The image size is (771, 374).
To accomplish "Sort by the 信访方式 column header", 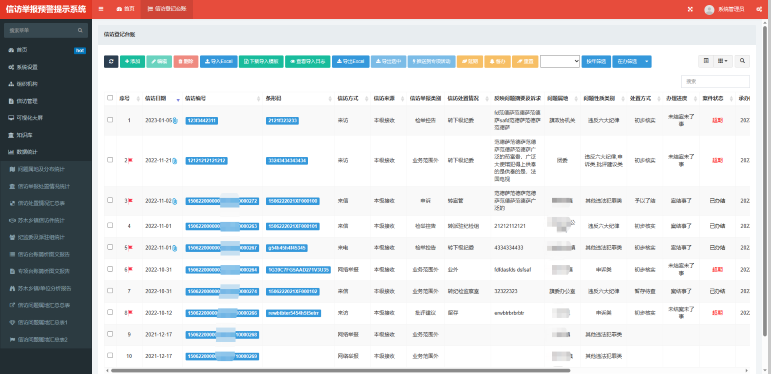I will pos(352,98).
